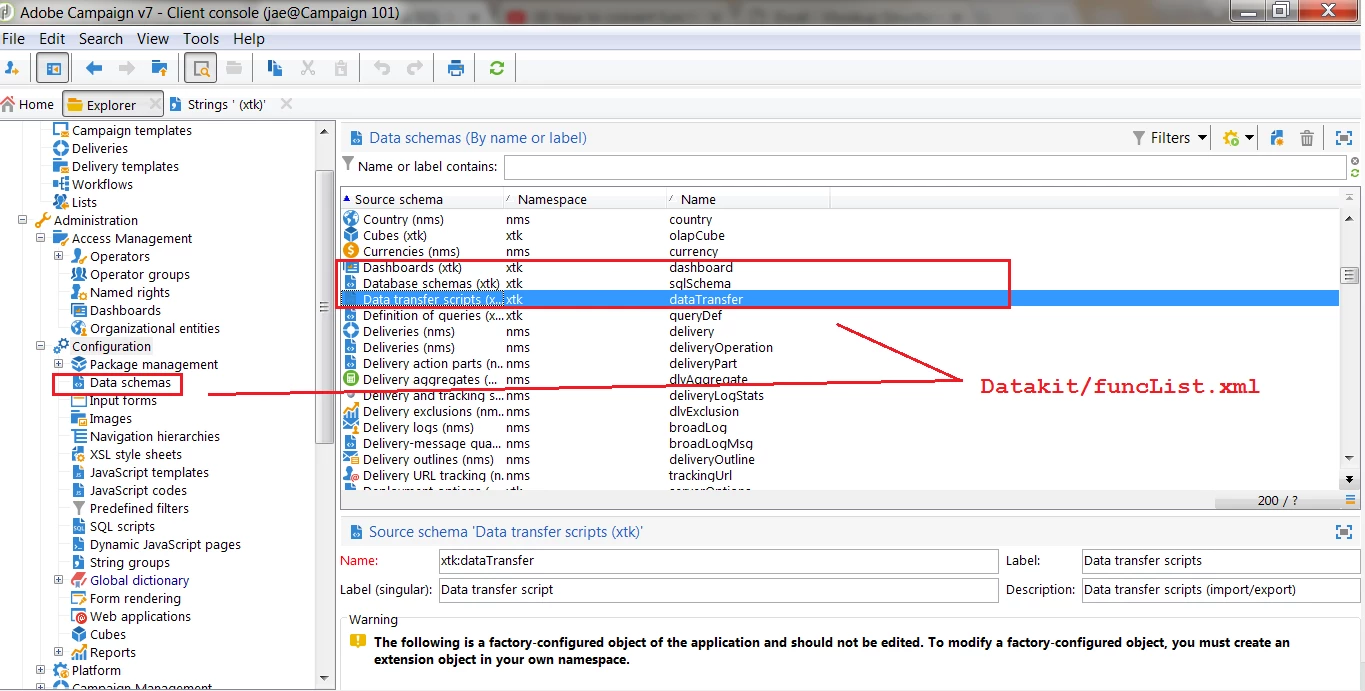The image size is (1365, 691).
Task: Click the operator switch icon at toolbar start
Action: point(12,68)
